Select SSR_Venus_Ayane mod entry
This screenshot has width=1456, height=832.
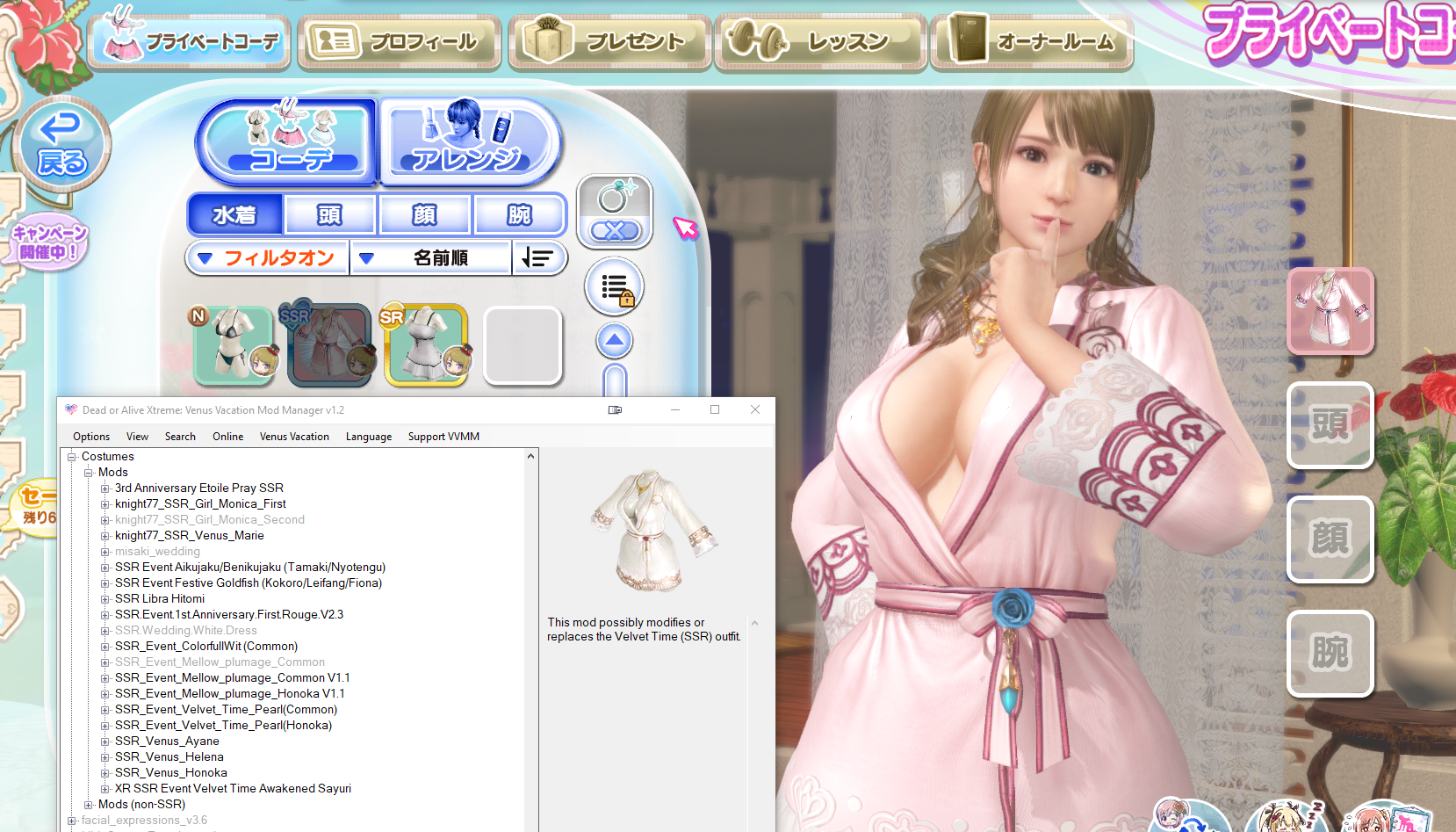(x=167, y=742)
